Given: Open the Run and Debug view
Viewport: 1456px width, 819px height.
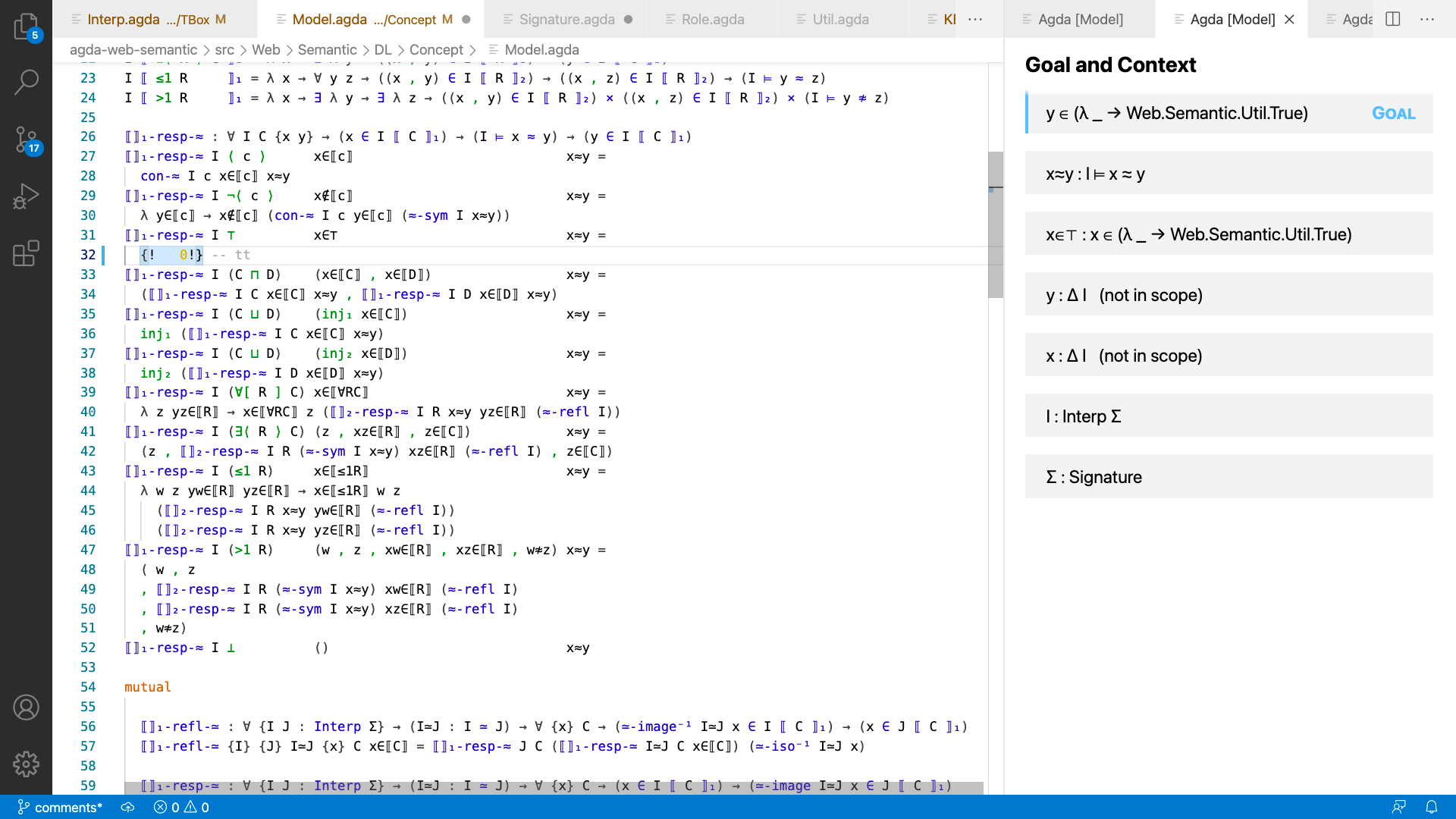Looking at the screenshot, I should pos(27,195).
